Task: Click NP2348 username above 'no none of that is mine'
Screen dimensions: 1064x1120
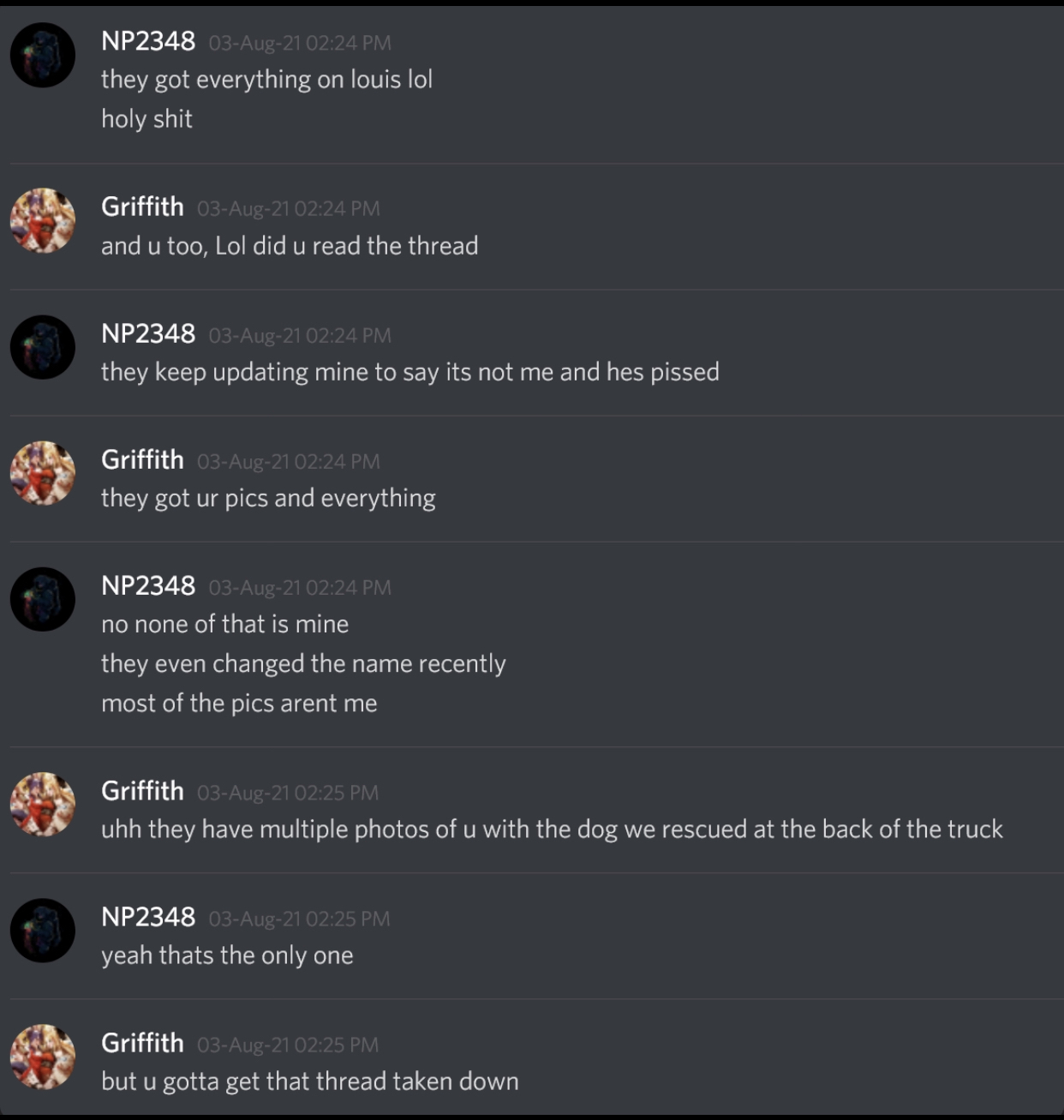Action: [148, 585]
